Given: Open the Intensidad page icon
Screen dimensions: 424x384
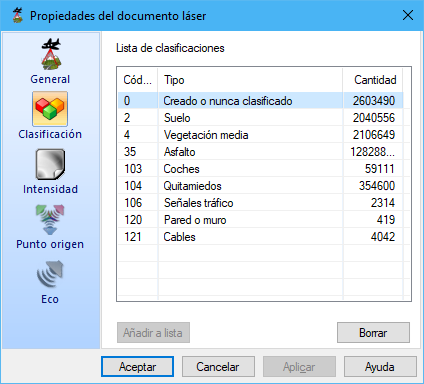Looking at the screenshot, I should pos(50,164).
